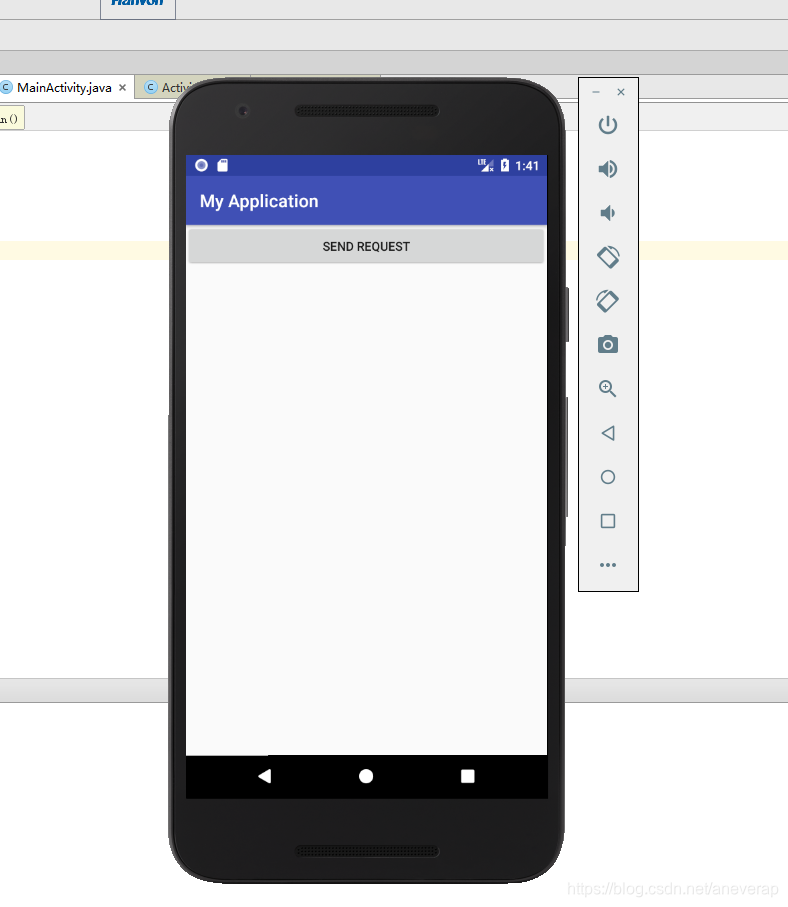Viewport: 788px width, 907px height.
Task: Minimize the emulator toolbar window
Action: click(596, 92)
